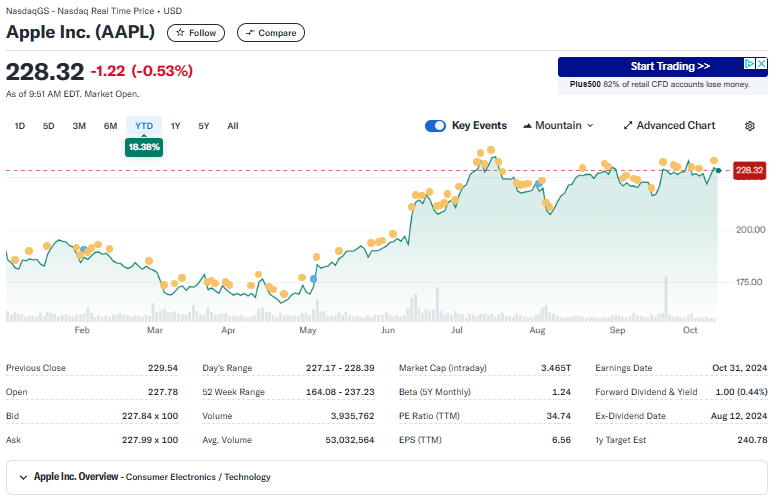Click the Beta (5Y Monthly) label
This screenshot has width=782, height=501.
point(435,392)
